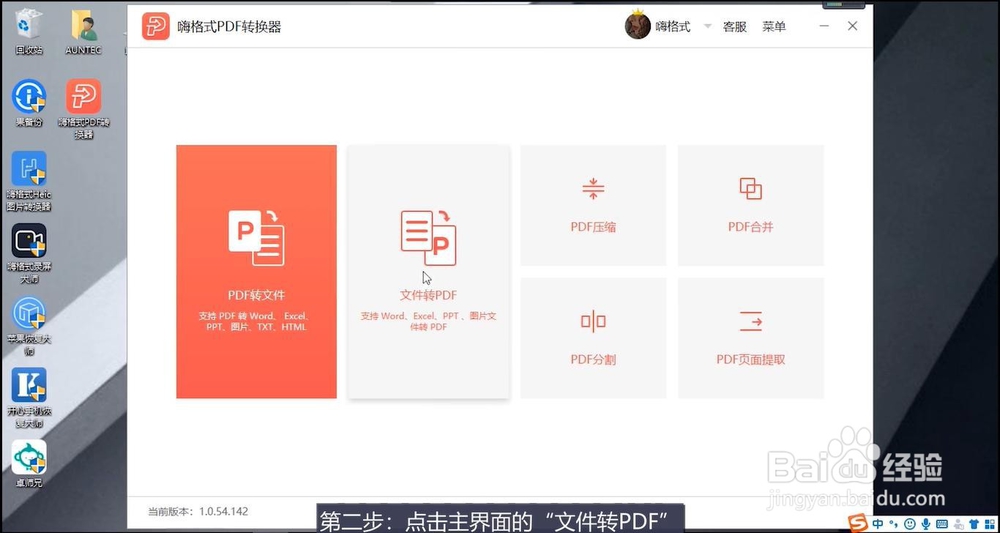
Task: Click the 嗨格式 username in title bar
Action: (x=673, y=27)
